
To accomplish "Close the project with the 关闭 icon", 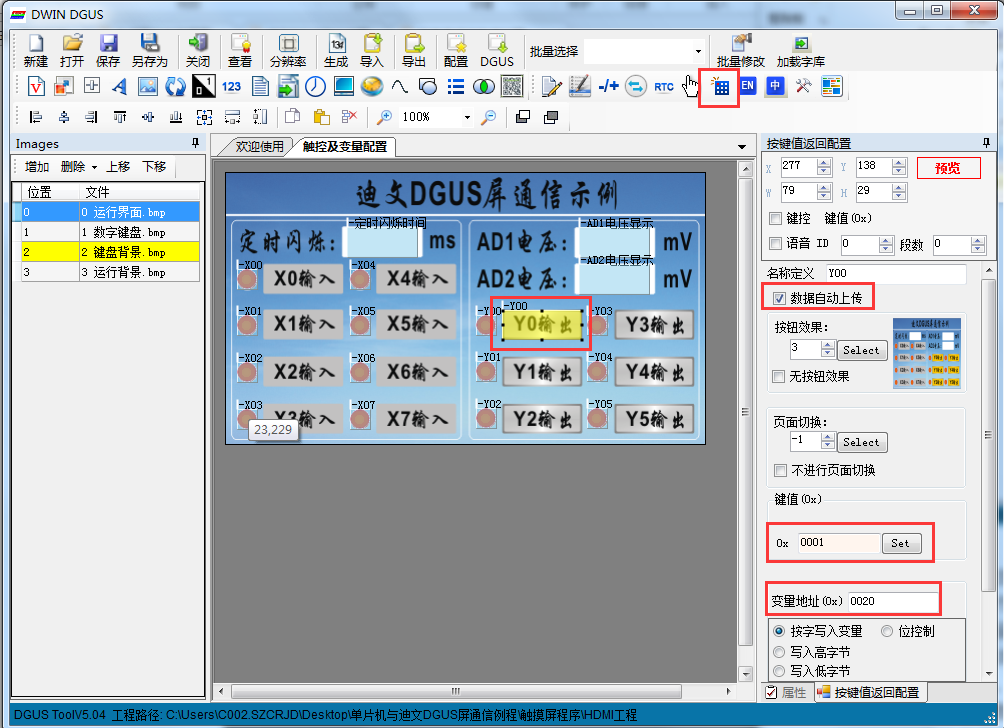I will pyautogui.click(x=198, y=51).
